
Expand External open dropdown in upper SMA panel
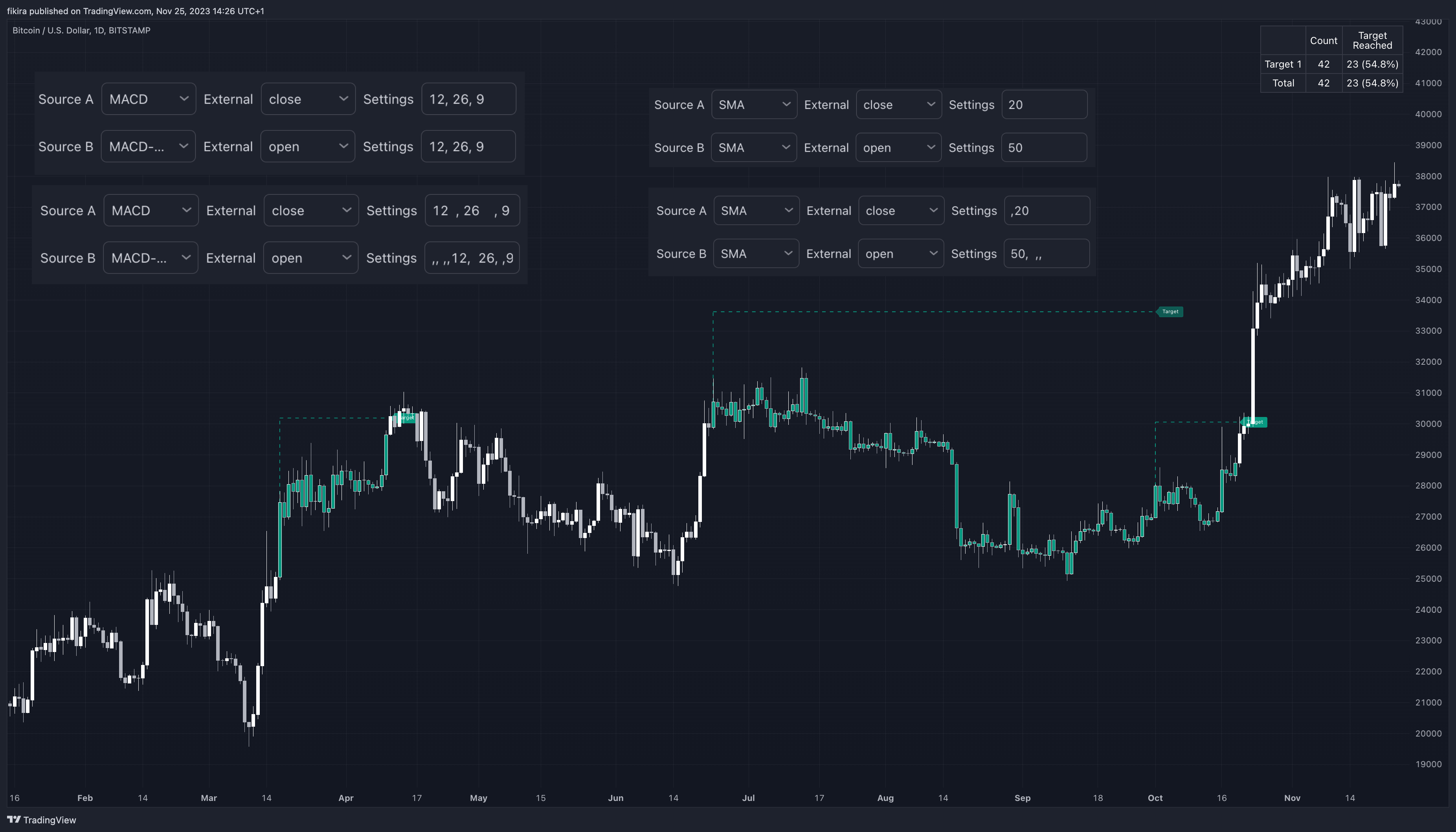click(x=898, y=147)
